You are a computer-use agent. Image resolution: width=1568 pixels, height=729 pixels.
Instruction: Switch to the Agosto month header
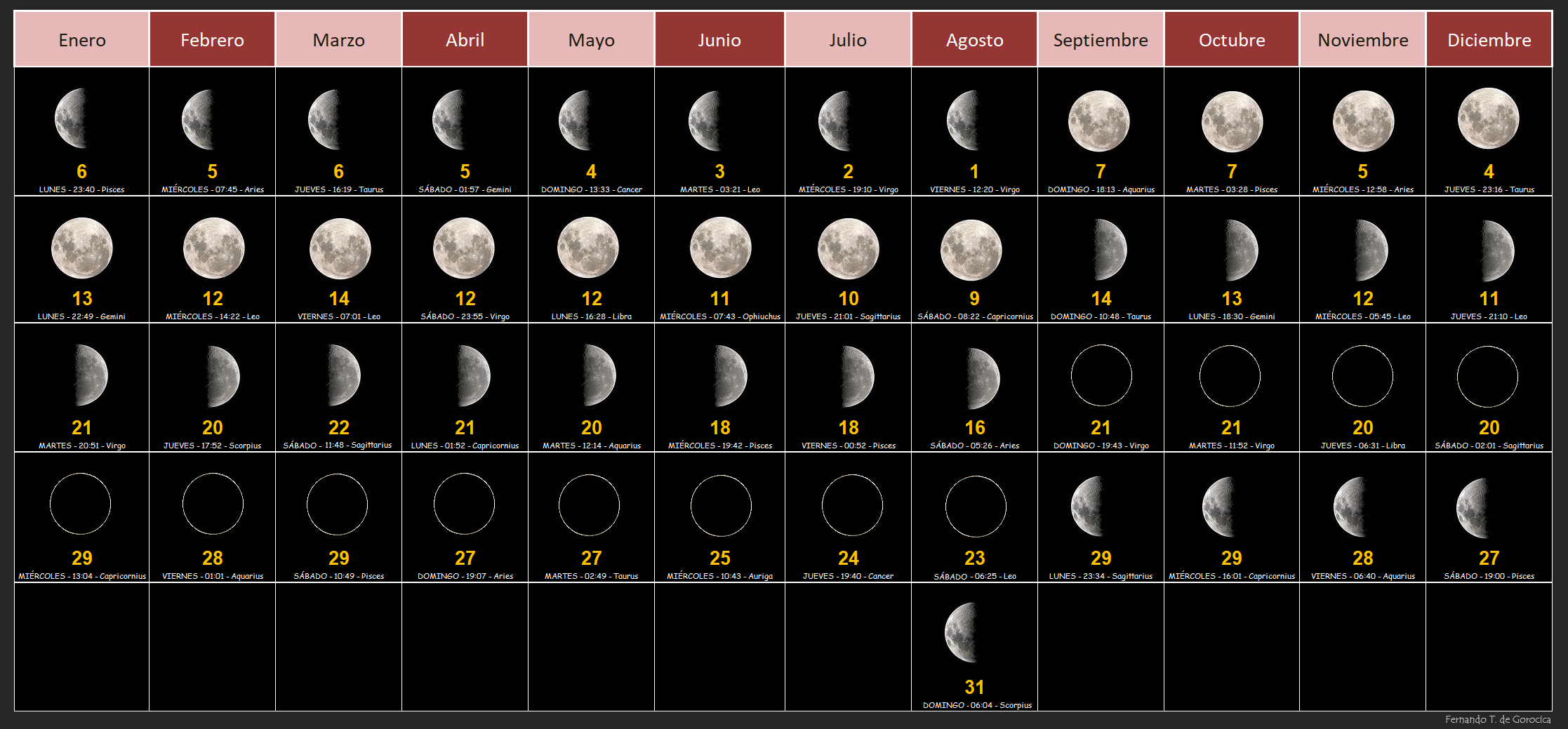pos(974,40)
